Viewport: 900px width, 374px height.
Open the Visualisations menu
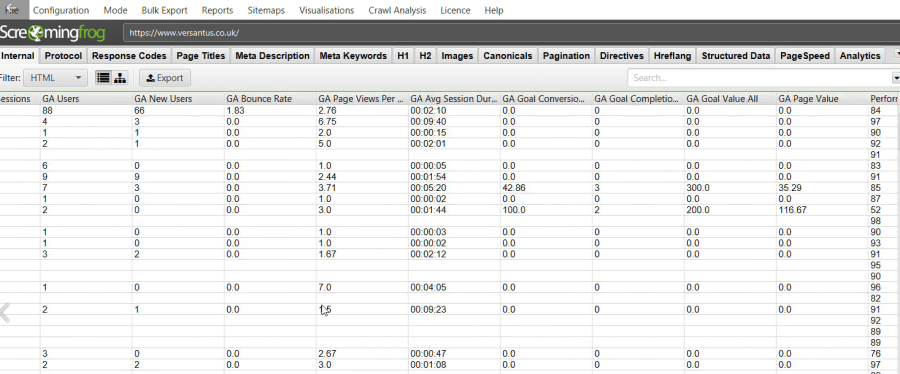pos(327,10)
